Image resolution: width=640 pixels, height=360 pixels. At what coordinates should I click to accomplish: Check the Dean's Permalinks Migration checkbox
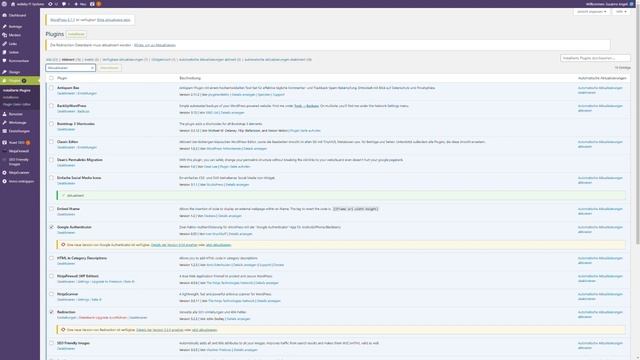pos(51,160)
